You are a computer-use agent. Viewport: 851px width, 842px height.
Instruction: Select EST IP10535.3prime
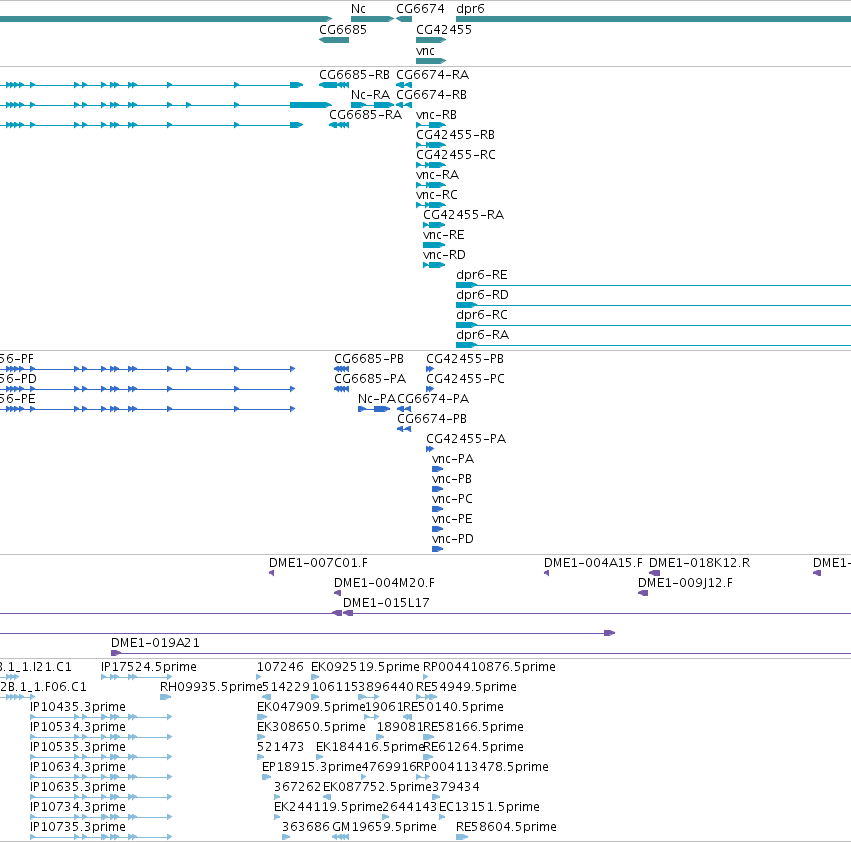(x=78, y=746)
